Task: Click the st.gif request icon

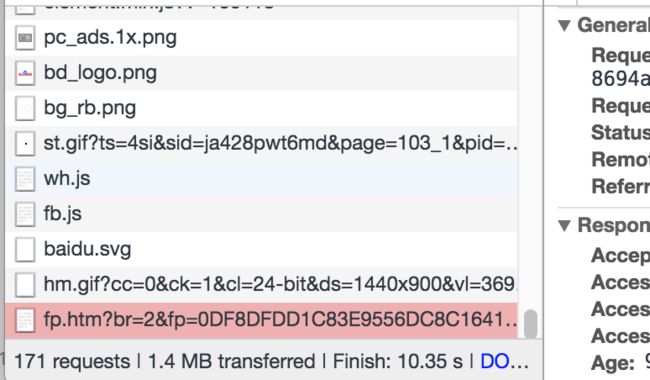Action: point(25,143)
